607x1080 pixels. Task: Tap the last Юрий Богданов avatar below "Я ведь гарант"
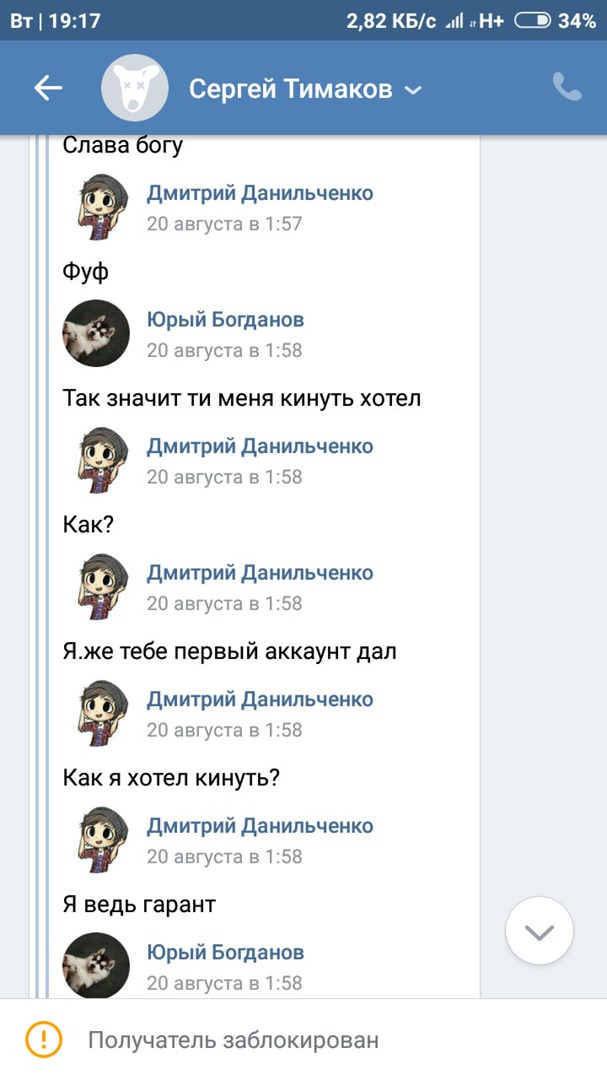pos(96,966)
